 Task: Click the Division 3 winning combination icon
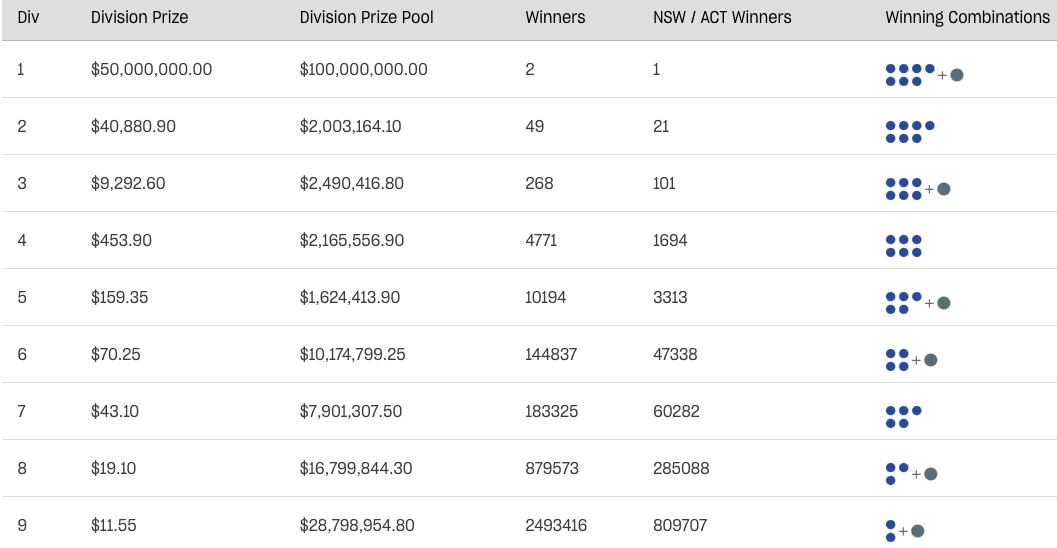point(918,189)
